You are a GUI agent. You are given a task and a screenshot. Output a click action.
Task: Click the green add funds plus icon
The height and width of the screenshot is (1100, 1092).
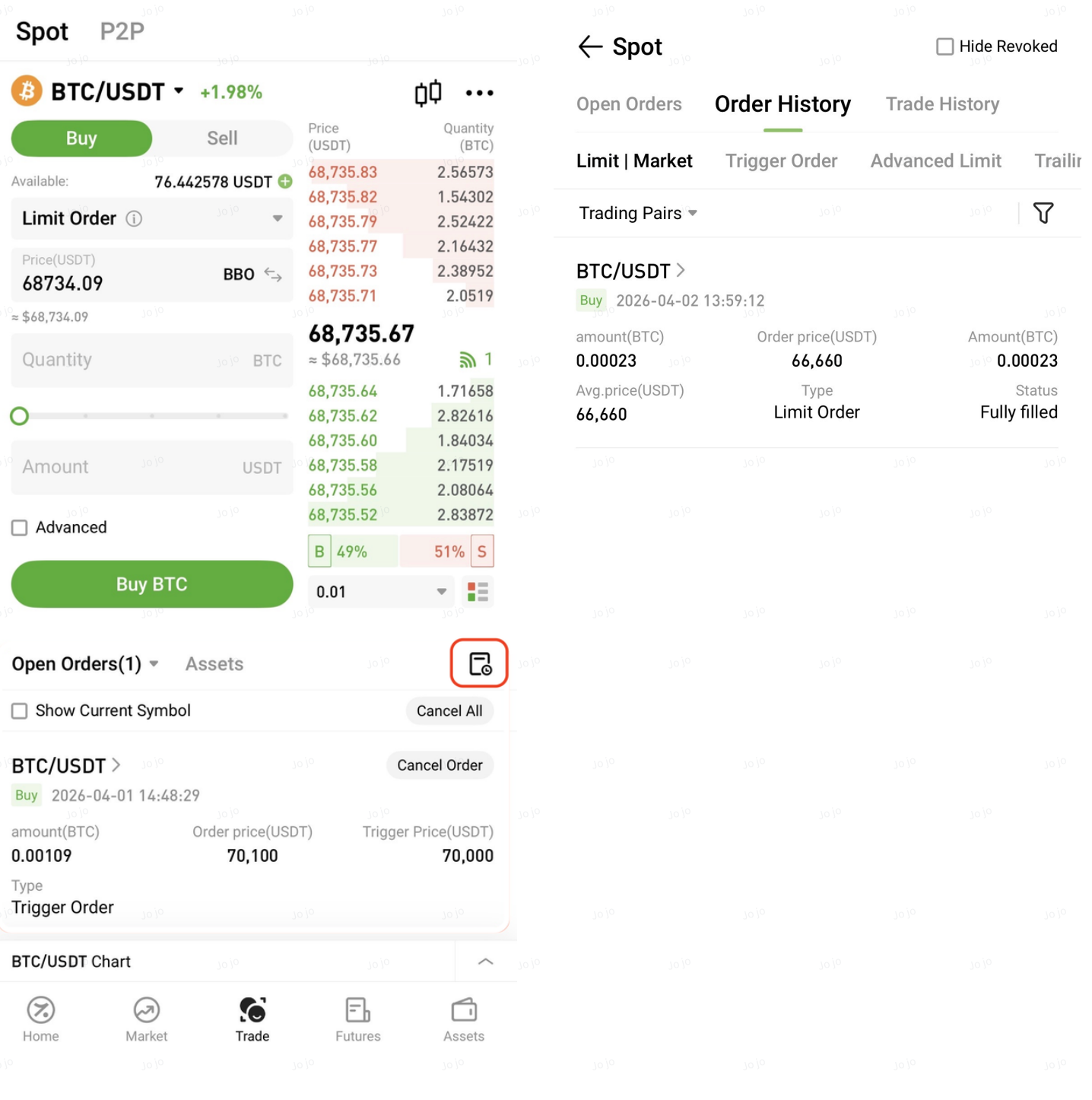pyautogui.click(x=285, y=181)
